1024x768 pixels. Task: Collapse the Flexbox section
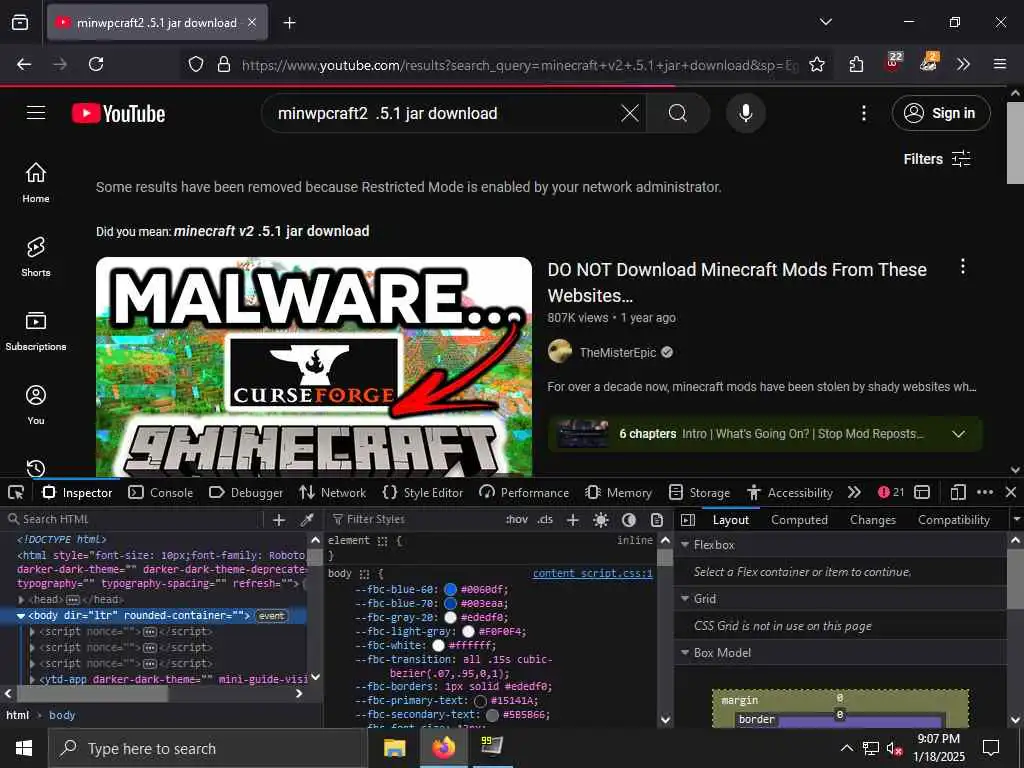point(685,545)
